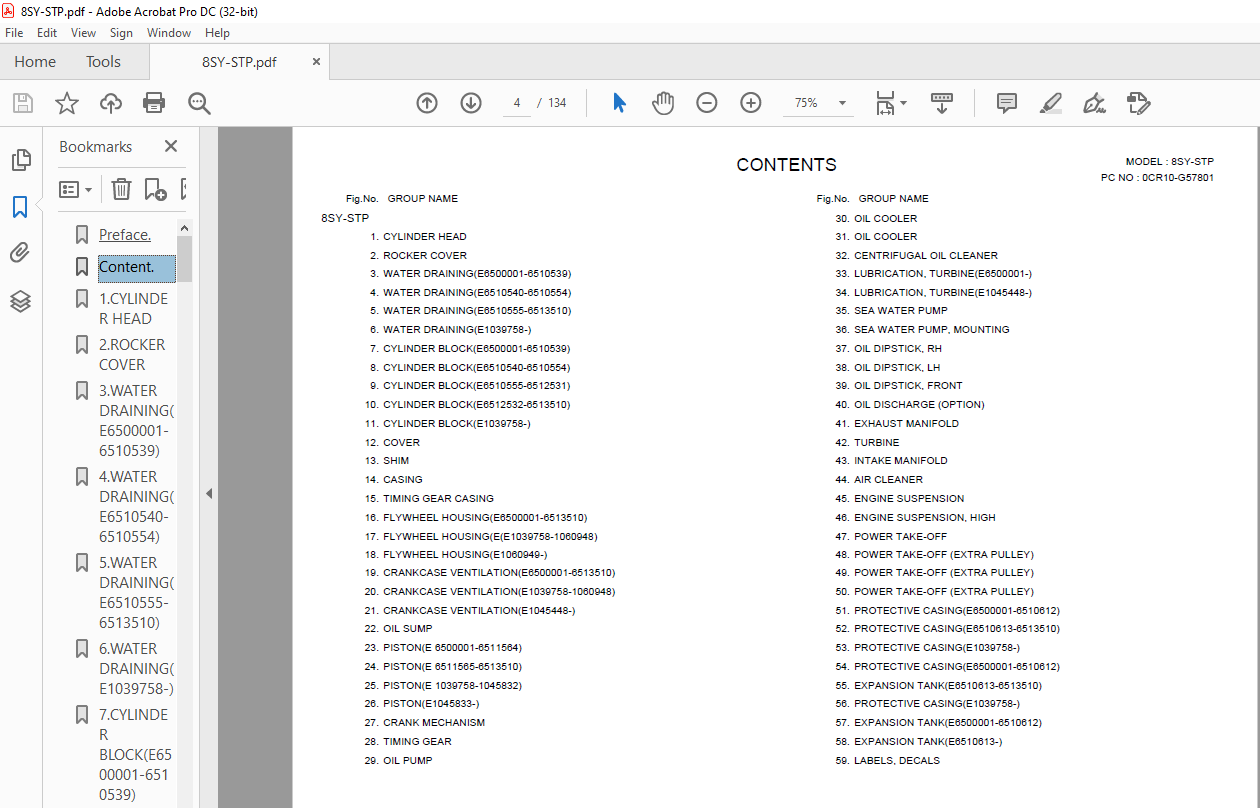Go to the previous page arrow
This screenshot has width=1260, height=808.
(x=427, y=103)
